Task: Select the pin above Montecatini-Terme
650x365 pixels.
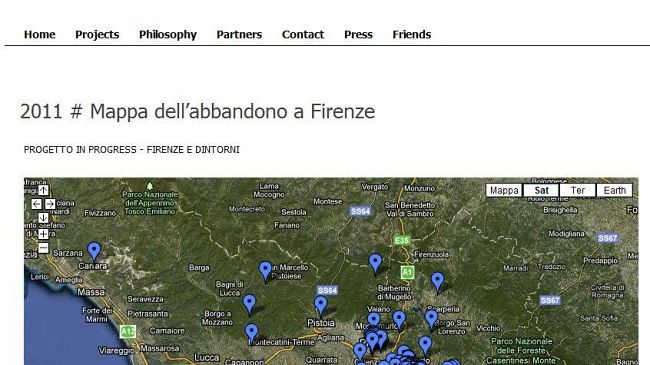Action: (x=251, y=333)
